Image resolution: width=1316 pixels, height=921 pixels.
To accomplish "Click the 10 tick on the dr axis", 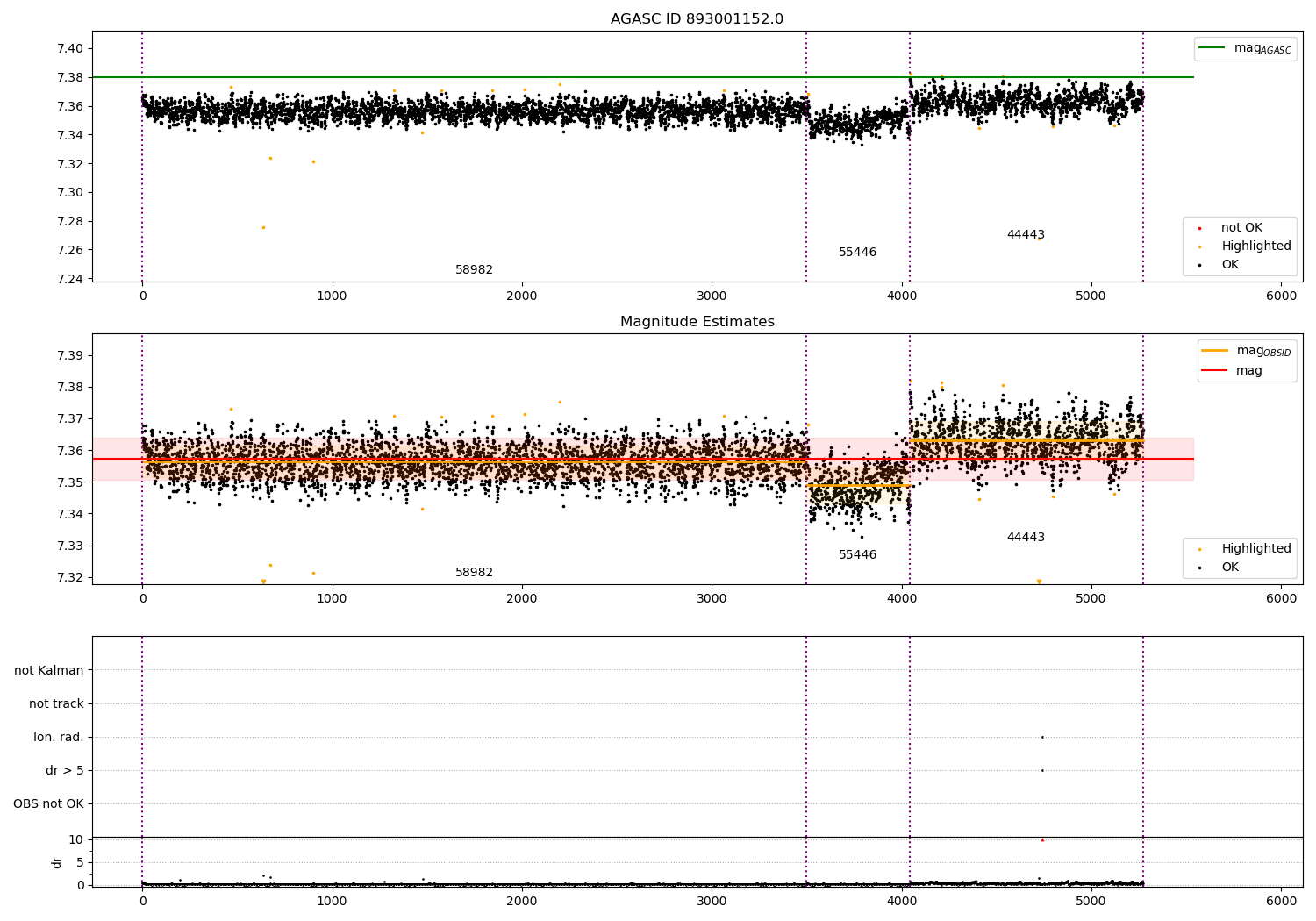I will (76, 839).
